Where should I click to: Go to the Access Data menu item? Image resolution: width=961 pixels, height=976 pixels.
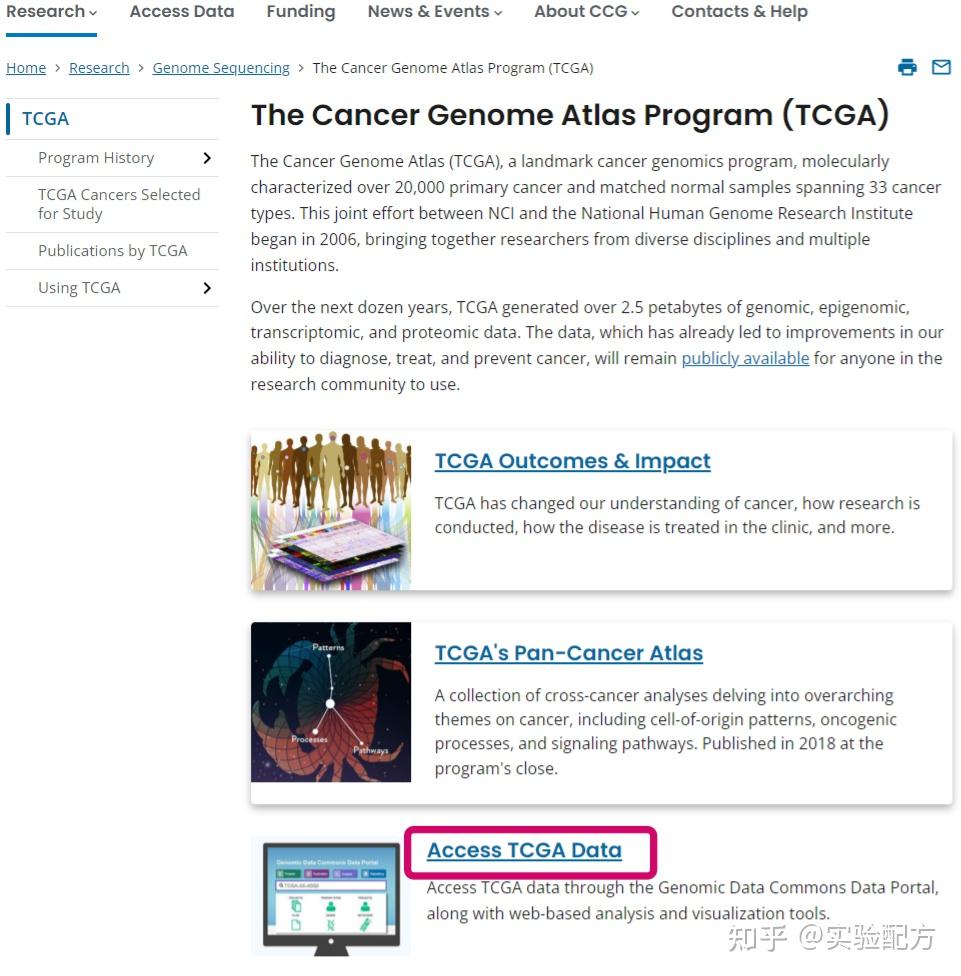click(x=182, y=12)
